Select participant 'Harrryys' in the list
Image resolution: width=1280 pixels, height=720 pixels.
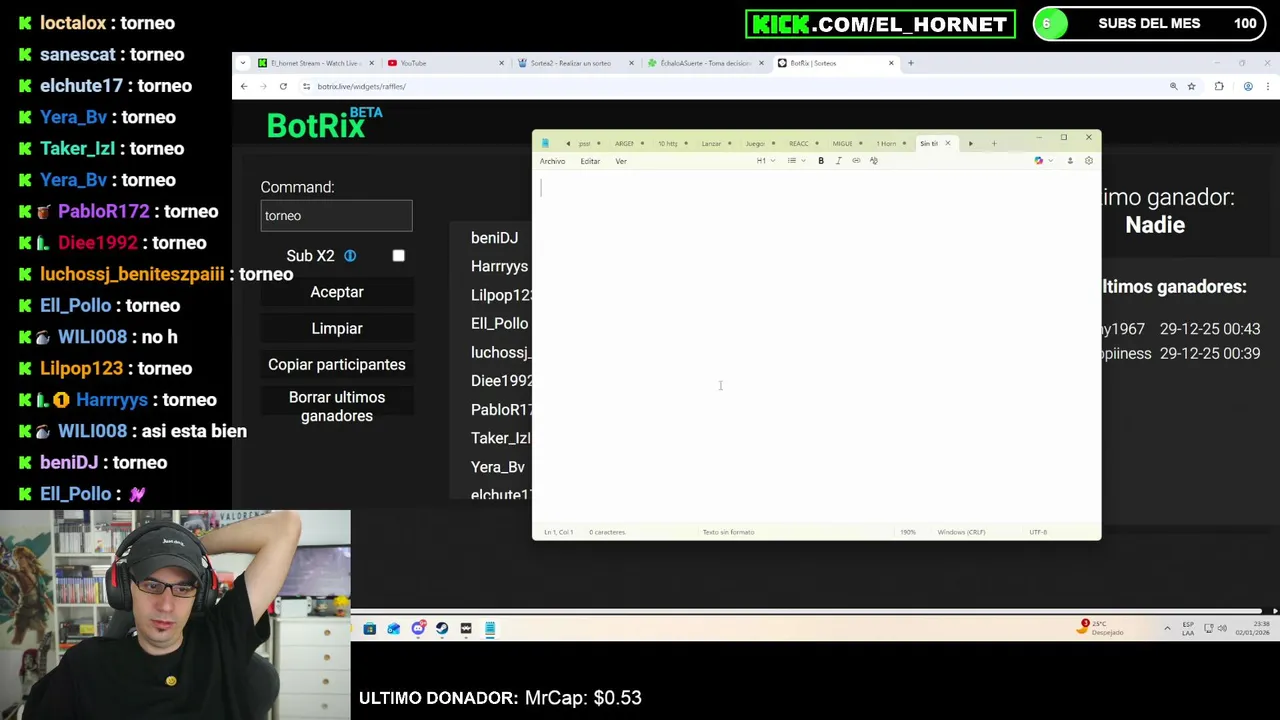point(500,267)
